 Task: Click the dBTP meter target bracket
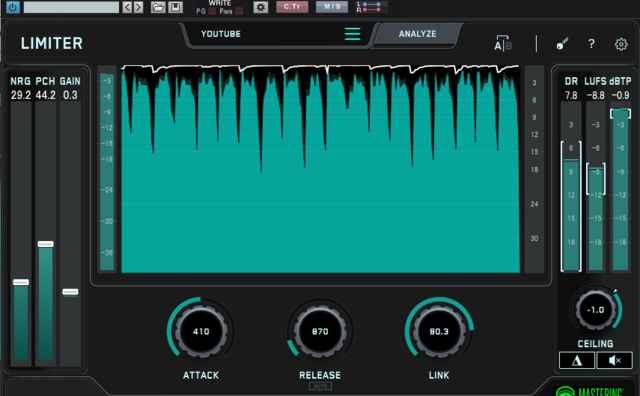coord(620,113)
